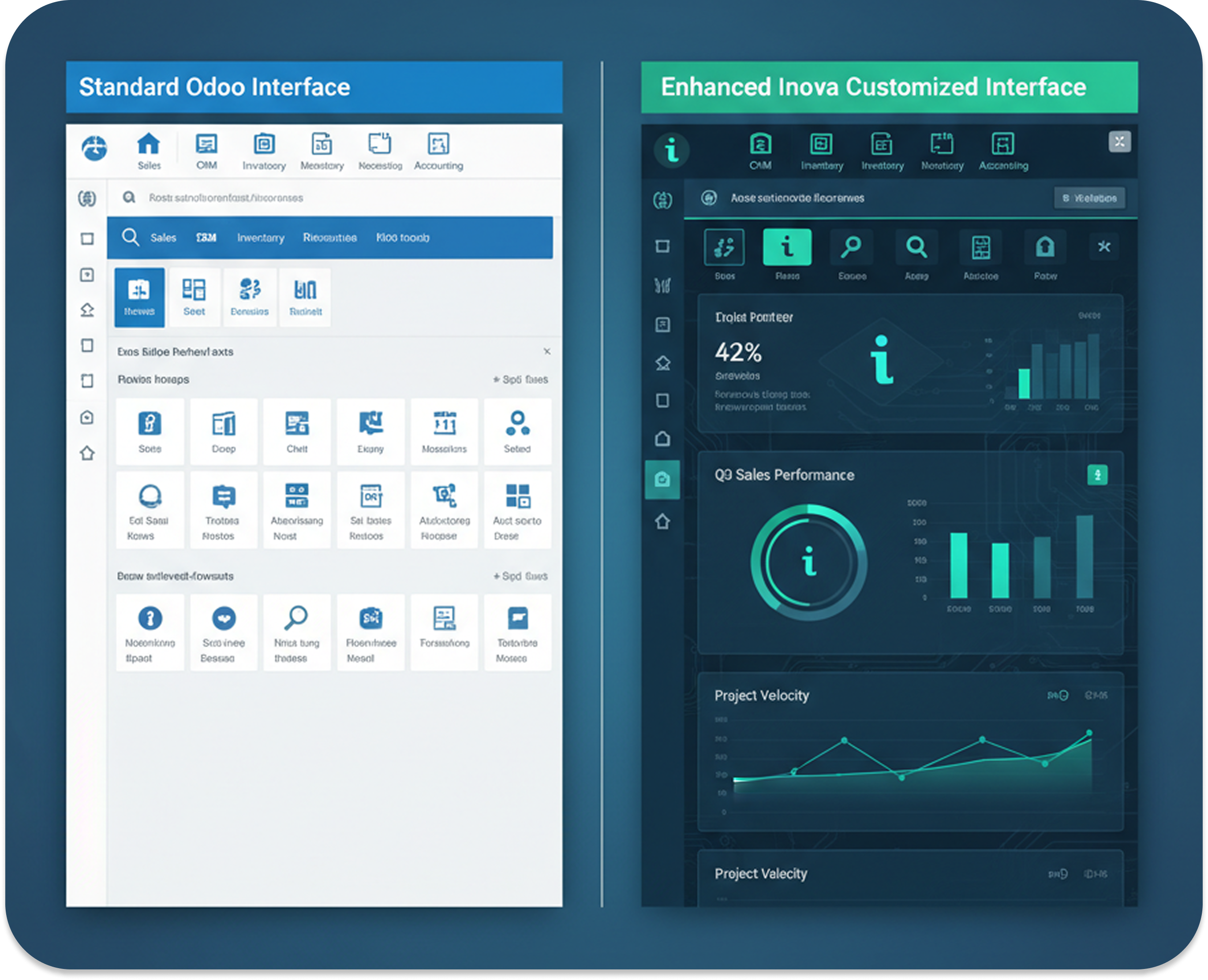
Task: Switch to the Inventory tab in the blue bar
Action: click(260, 238)
